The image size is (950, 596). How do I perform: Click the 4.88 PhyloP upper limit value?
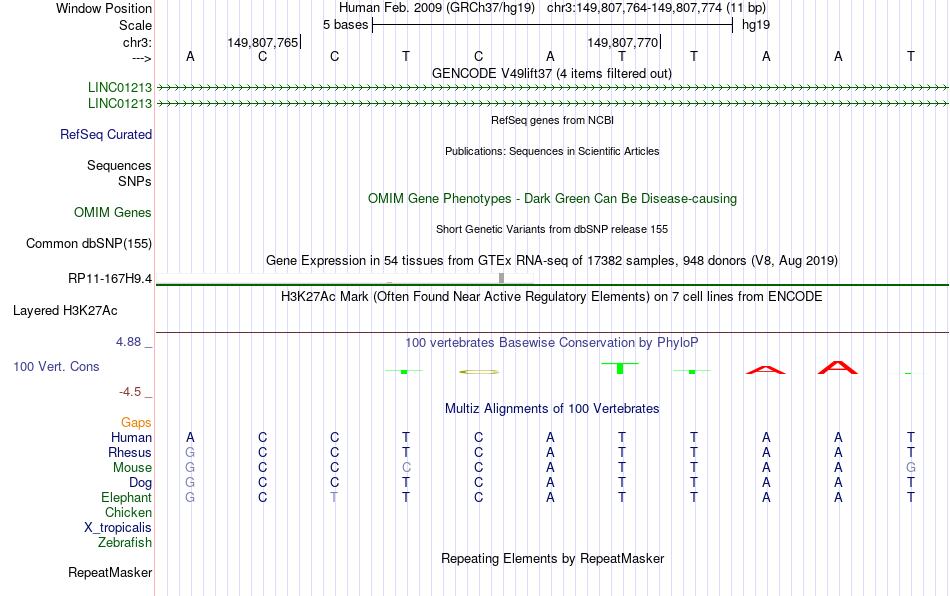128,342
